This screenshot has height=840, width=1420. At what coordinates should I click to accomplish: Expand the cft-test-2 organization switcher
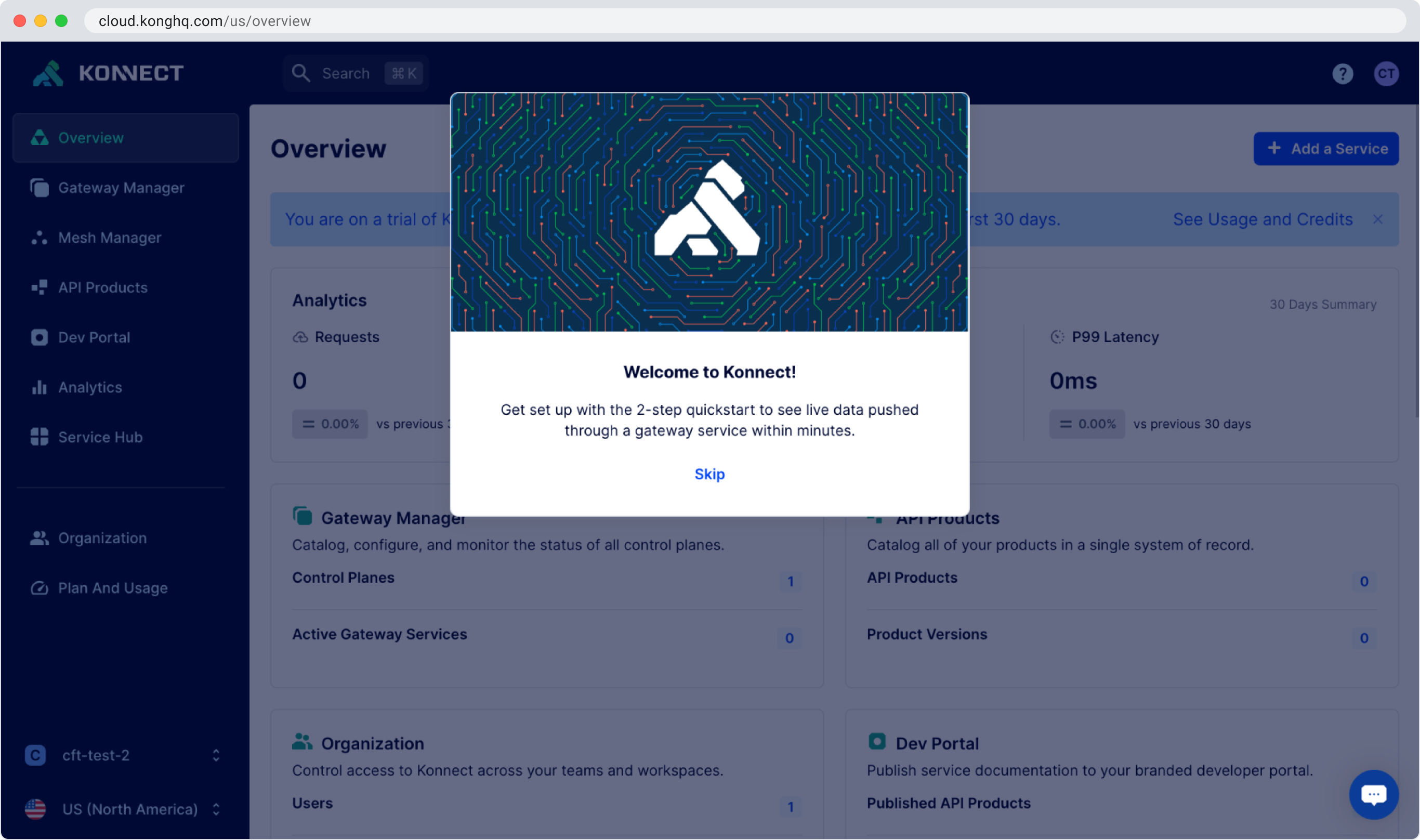click(216, 755)
